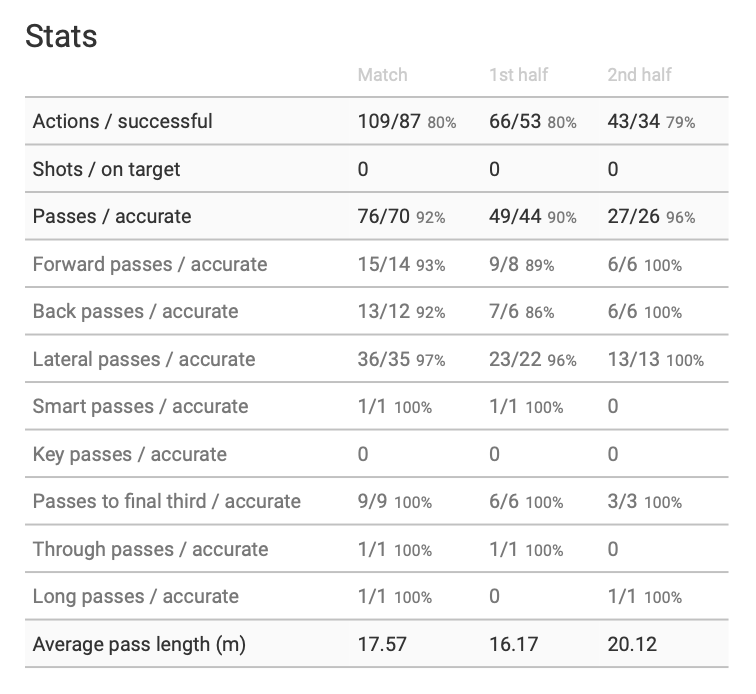Viewport: 756px width, 694px height.
Task: Click the Smart passes / accurate label
Action: 140,407
